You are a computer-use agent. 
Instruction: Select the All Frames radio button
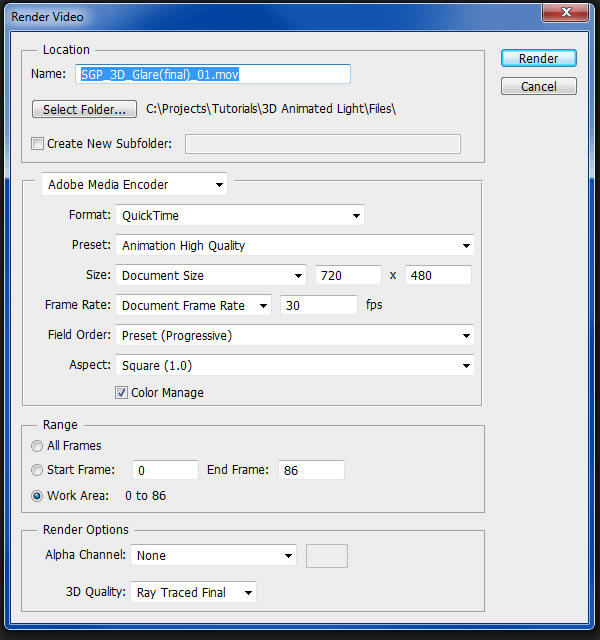pos(37,446)
